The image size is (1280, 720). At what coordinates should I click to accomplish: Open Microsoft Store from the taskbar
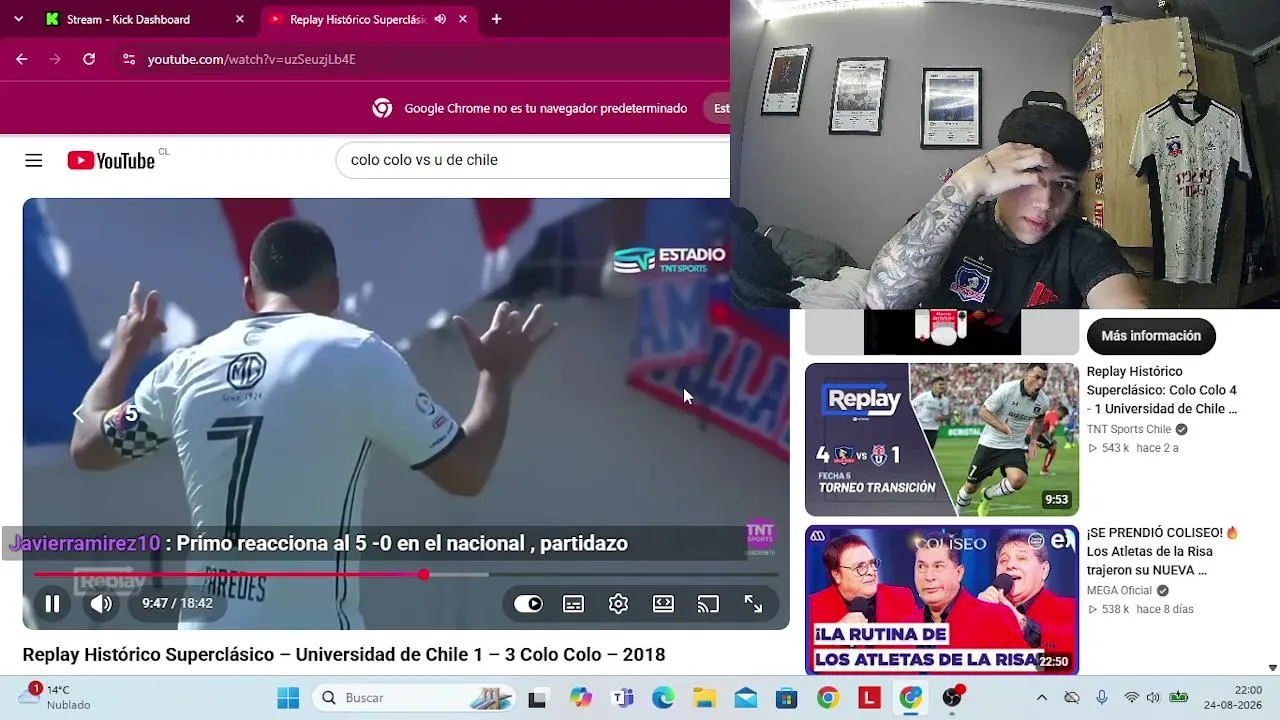787,698
